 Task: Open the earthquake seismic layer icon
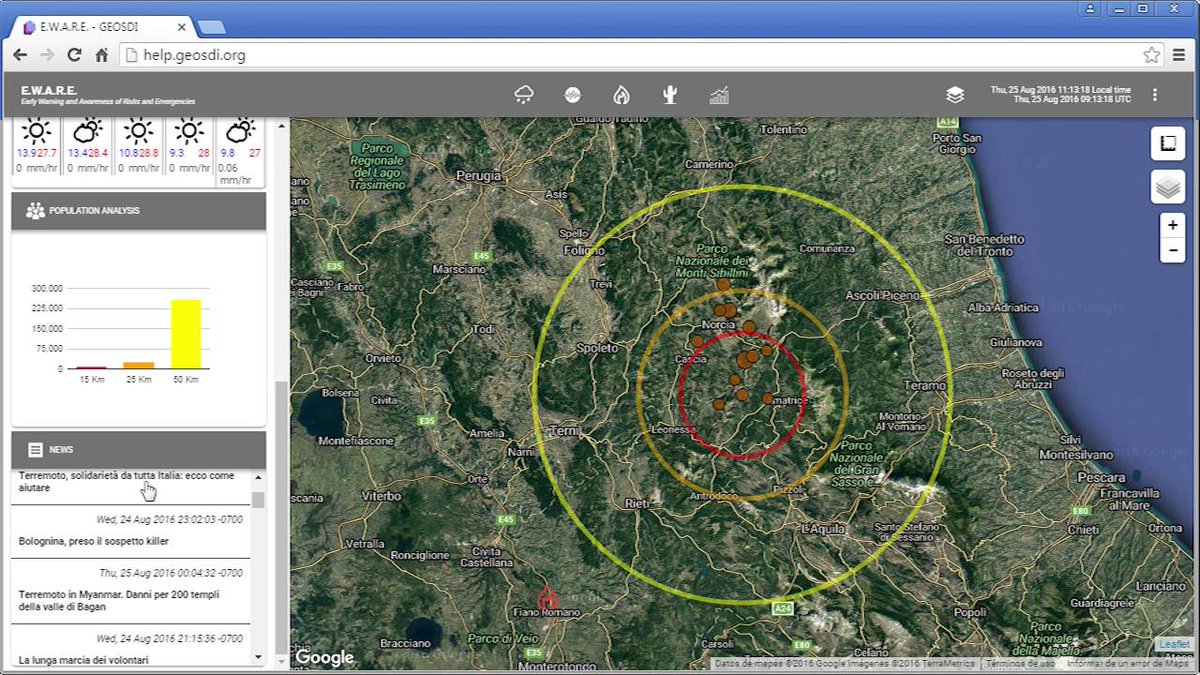pos(573,95)
